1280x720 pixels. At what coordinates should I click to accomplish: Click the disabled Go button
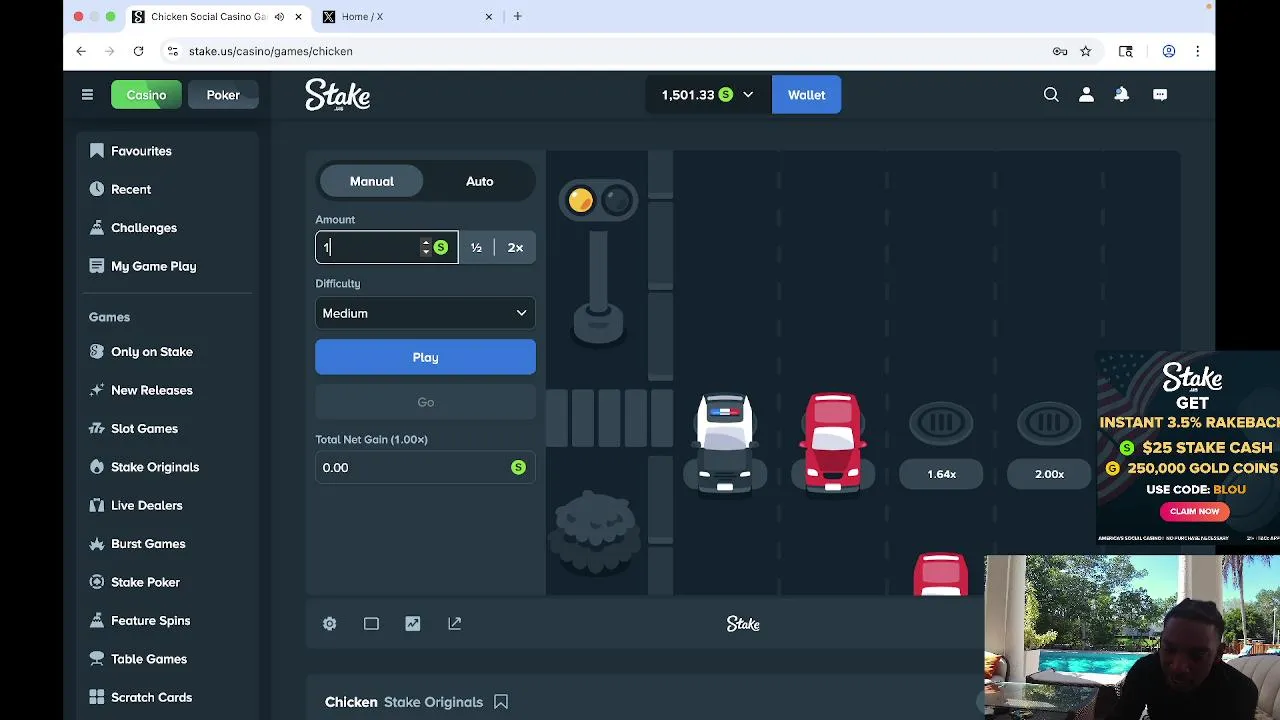click(425, 402)
